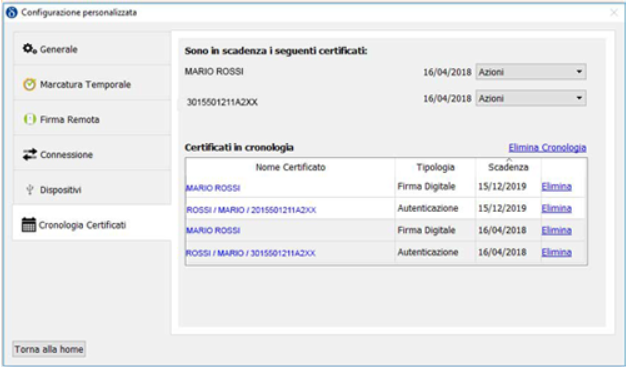
Task: Click the Torna alla home button
Action: point(49,349)
